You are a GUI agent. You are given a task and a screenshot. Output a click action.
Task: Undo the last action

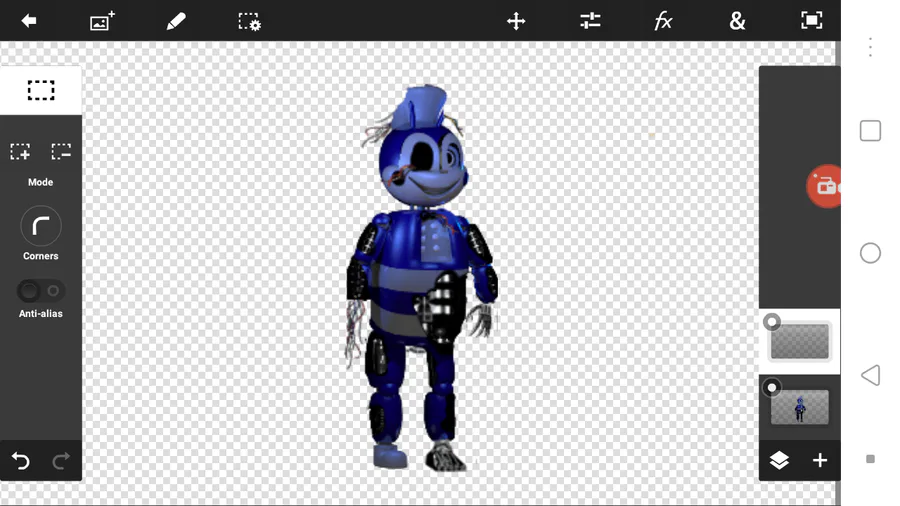coord(21,461)
